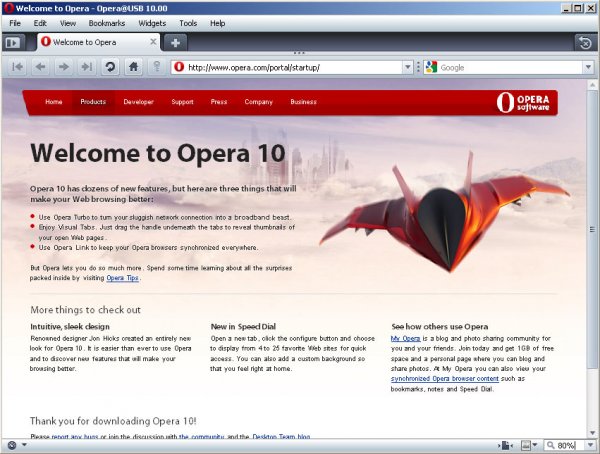
Task: Expand the Opera Turbo dropdown arrow
Action: 24,445
